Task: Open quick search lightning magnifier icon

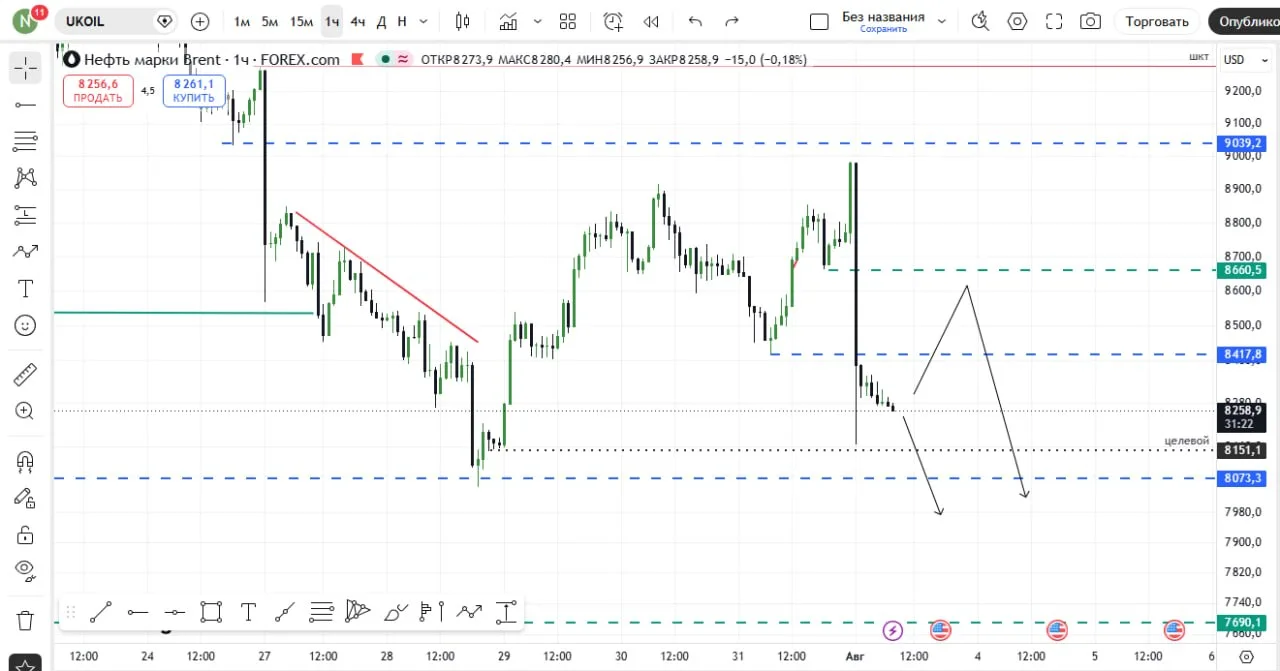Action: tap(980, 21)
